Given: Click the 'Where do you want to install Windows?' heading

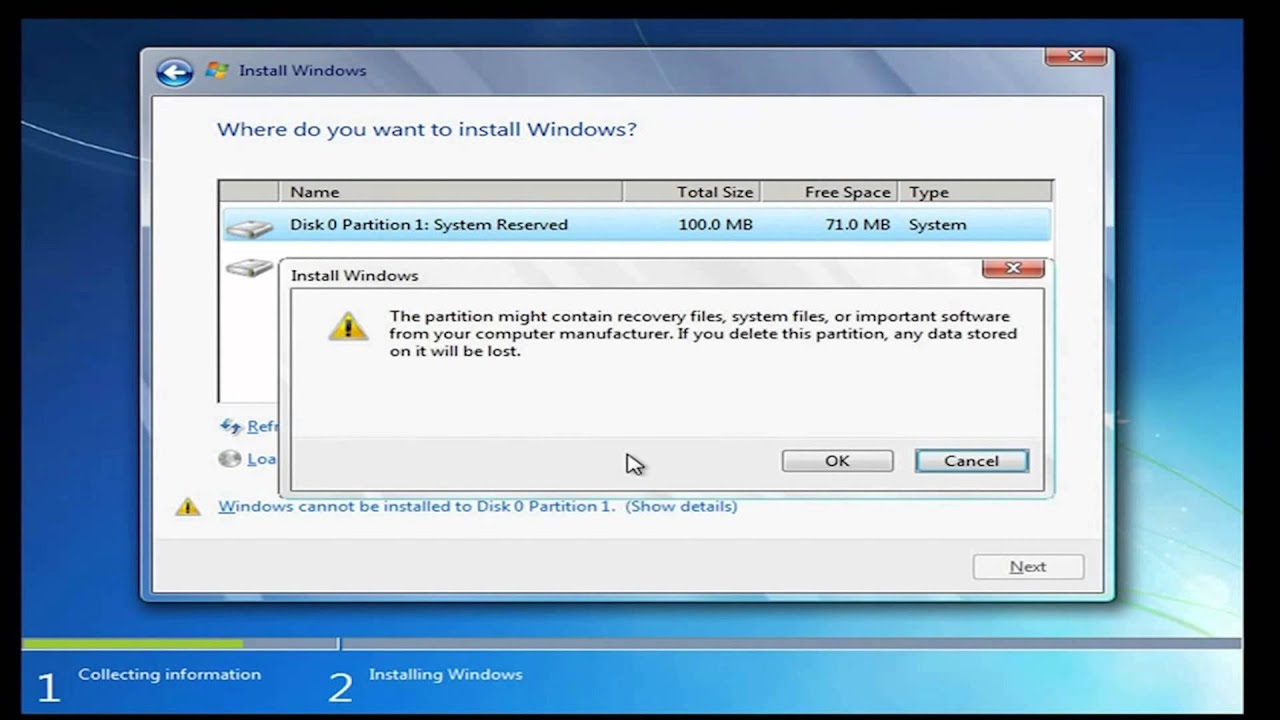Looking at the screenshot, I should 427,130.
